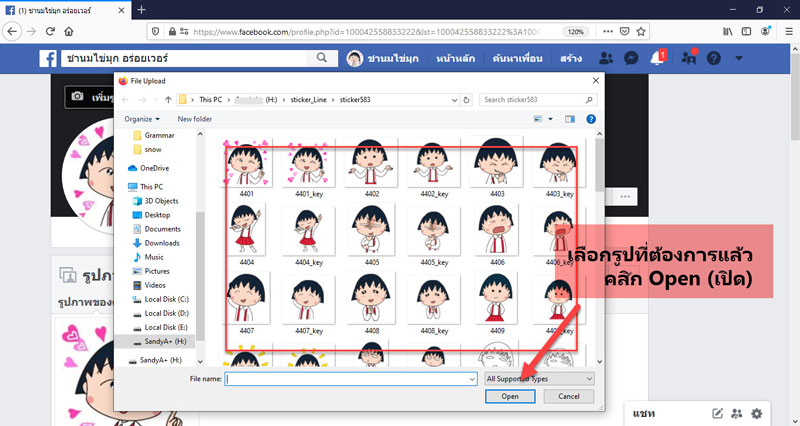Viewport: 800px width, 426px height.
Task: Open Facebook notifications bell
Action: point(658,58)
